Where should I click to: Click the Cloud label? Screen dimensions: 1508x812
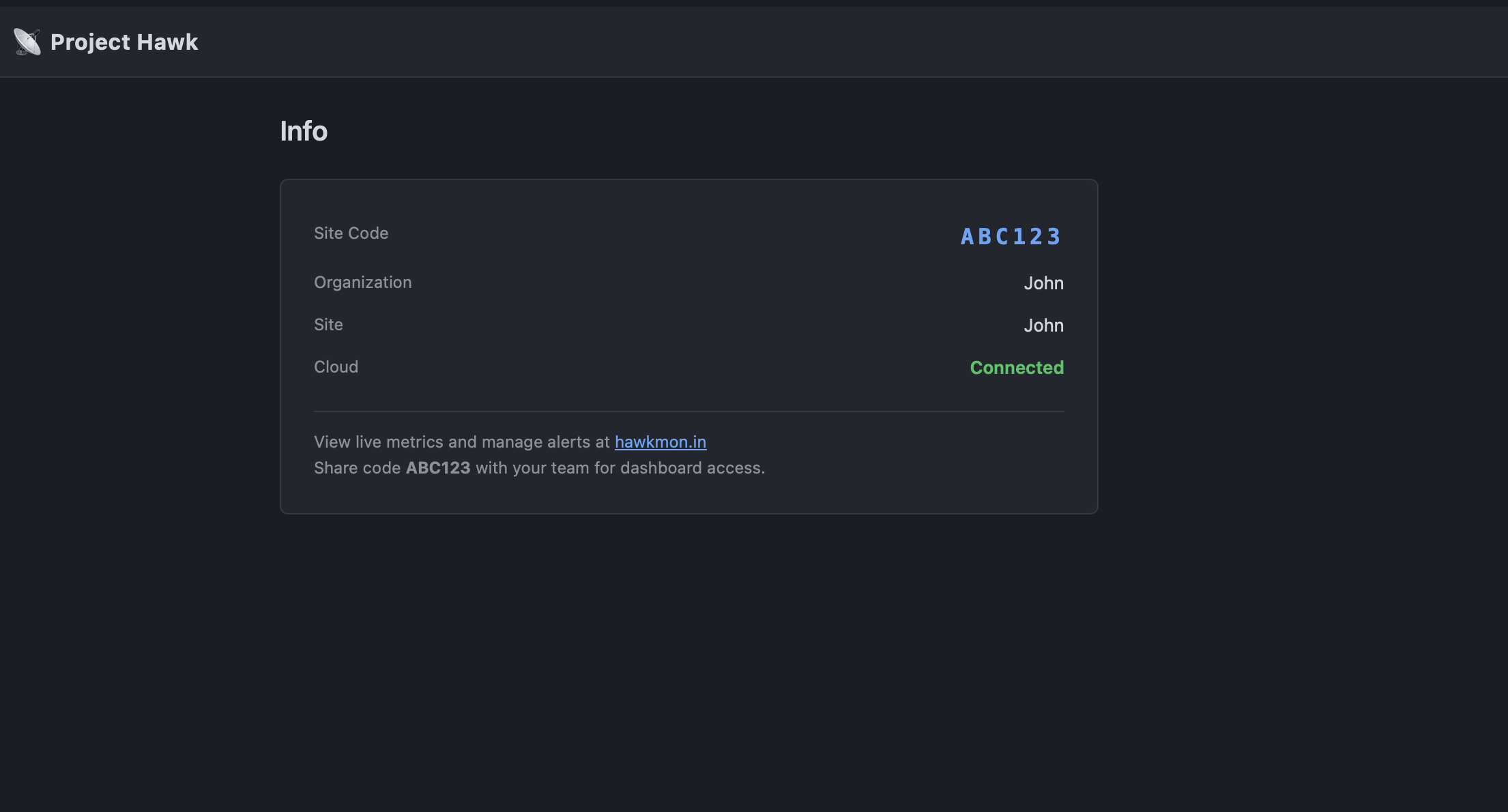point(336,367)
